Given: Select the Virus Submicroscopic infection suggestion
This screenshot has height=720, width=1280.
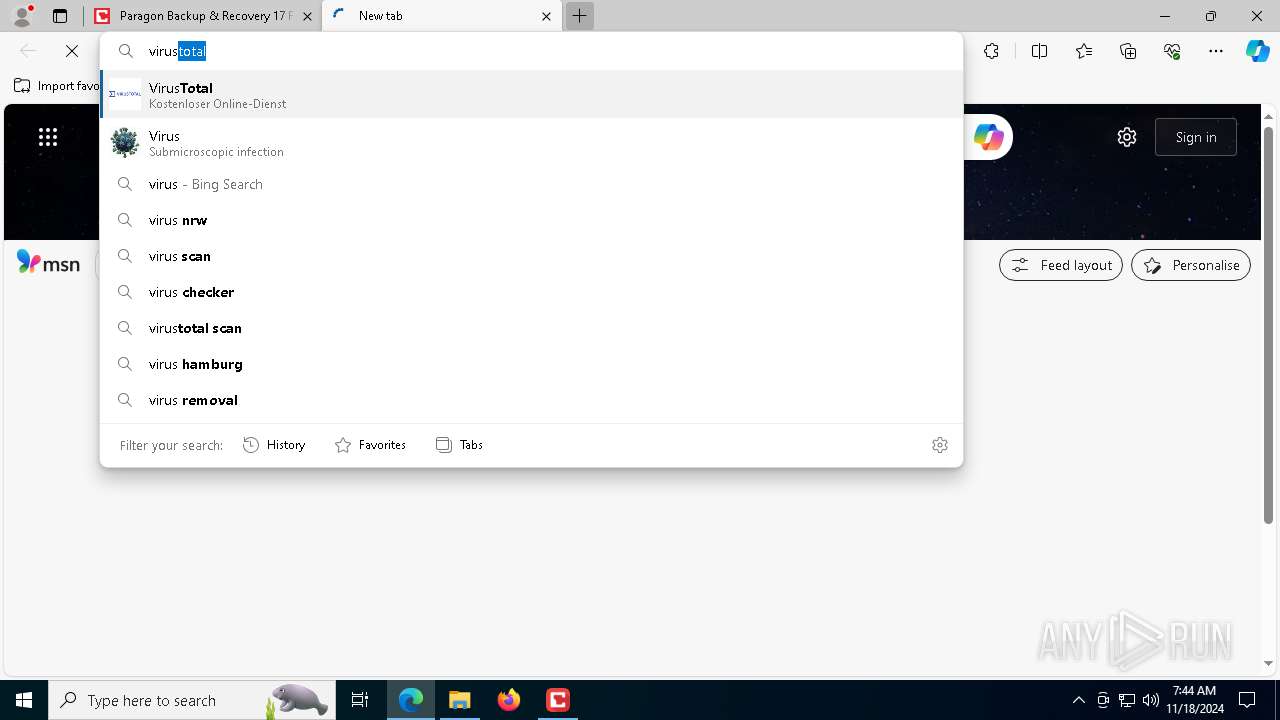Looking at the screenshot, I should click(531, 143).
